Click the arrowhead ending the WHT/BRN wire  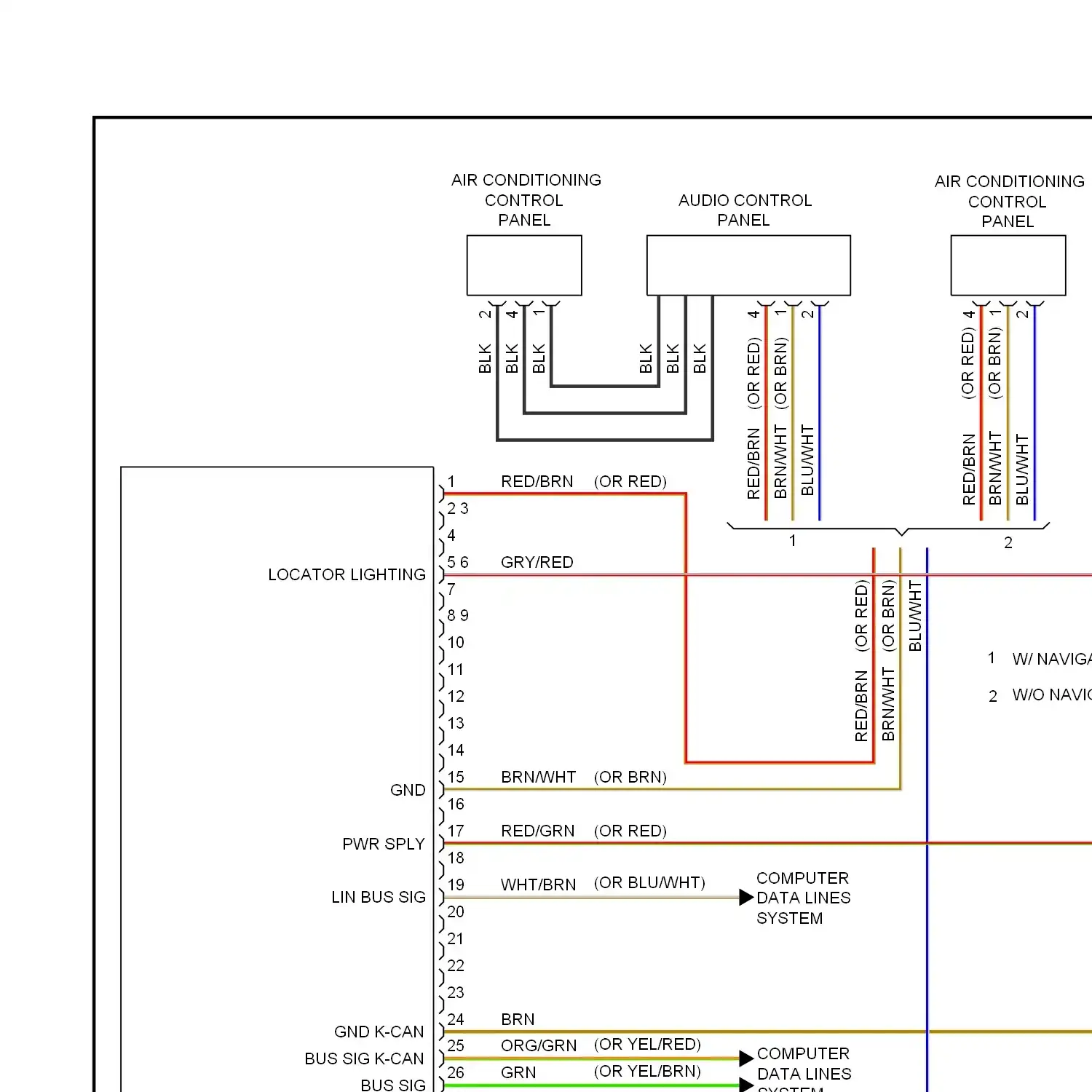(x=746, y=897)
